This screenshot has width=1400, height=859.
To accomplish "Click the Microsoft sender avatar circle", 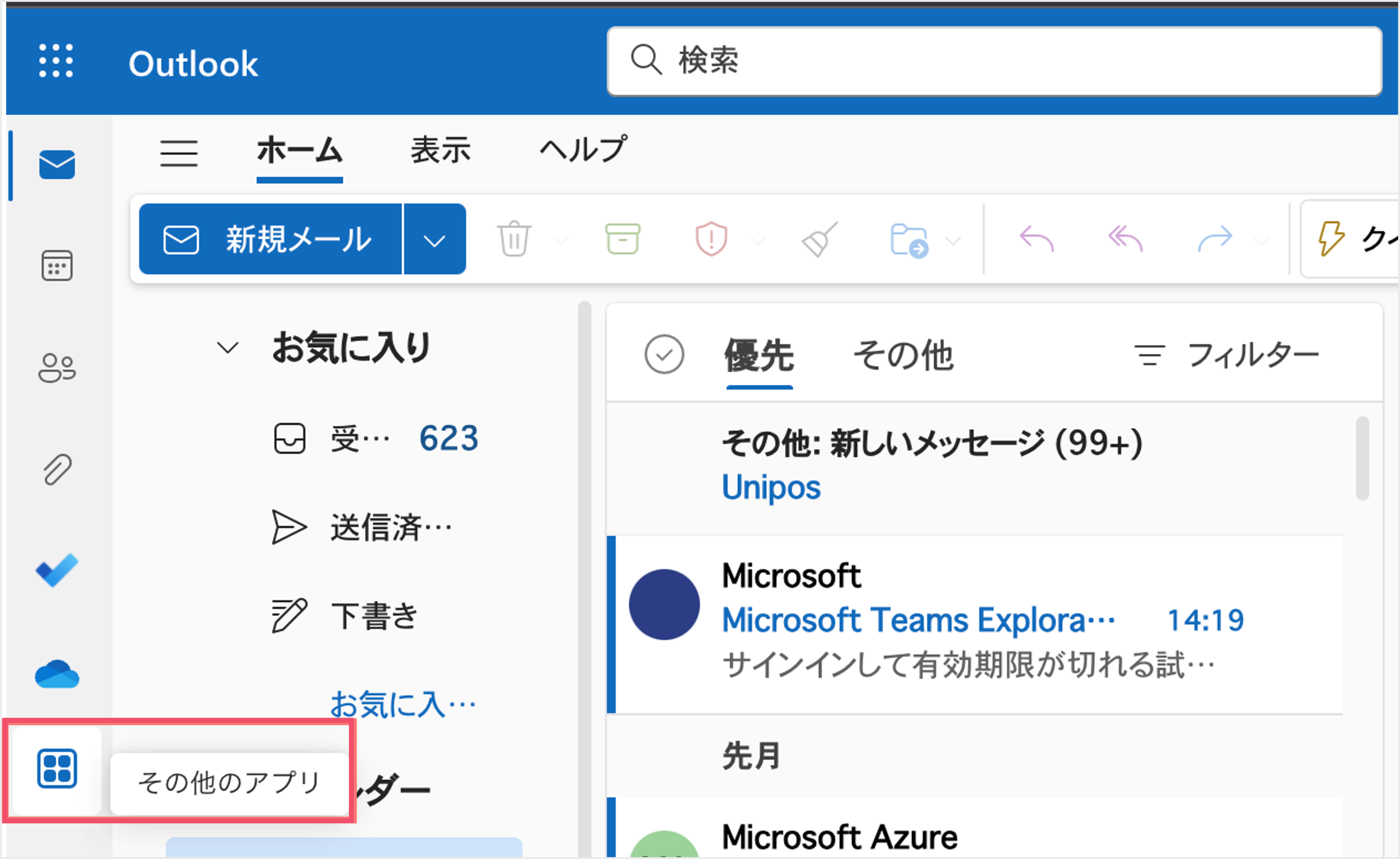I will [x=664, y=604].
